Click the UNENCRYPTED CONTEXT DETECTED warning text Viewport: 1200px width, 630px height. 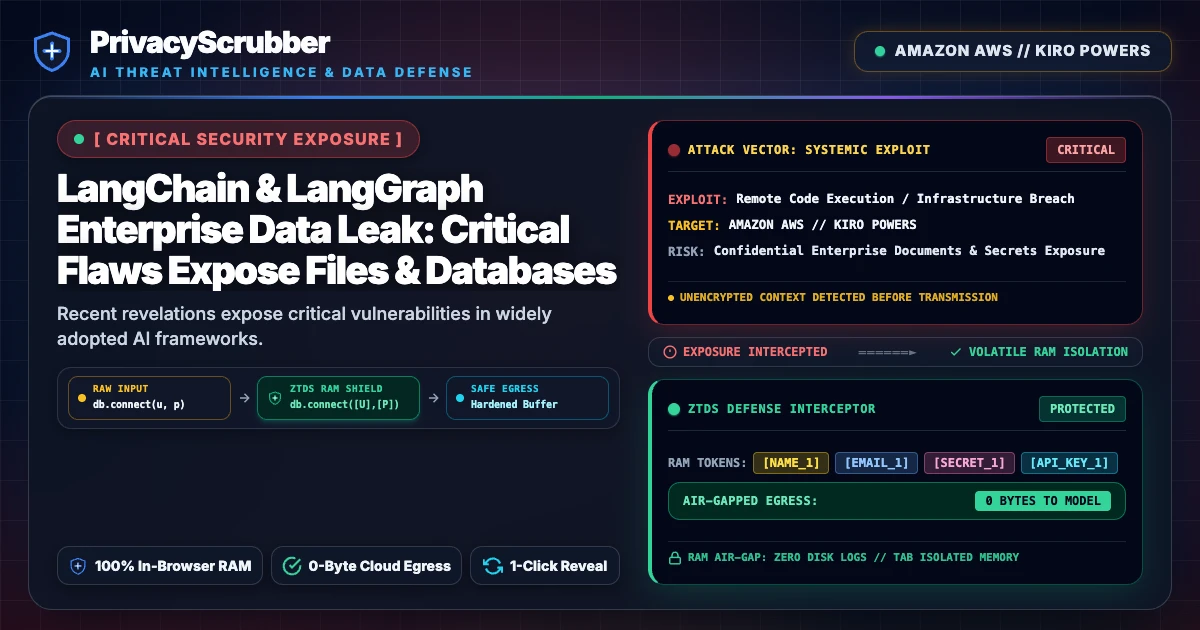point(838,297)
